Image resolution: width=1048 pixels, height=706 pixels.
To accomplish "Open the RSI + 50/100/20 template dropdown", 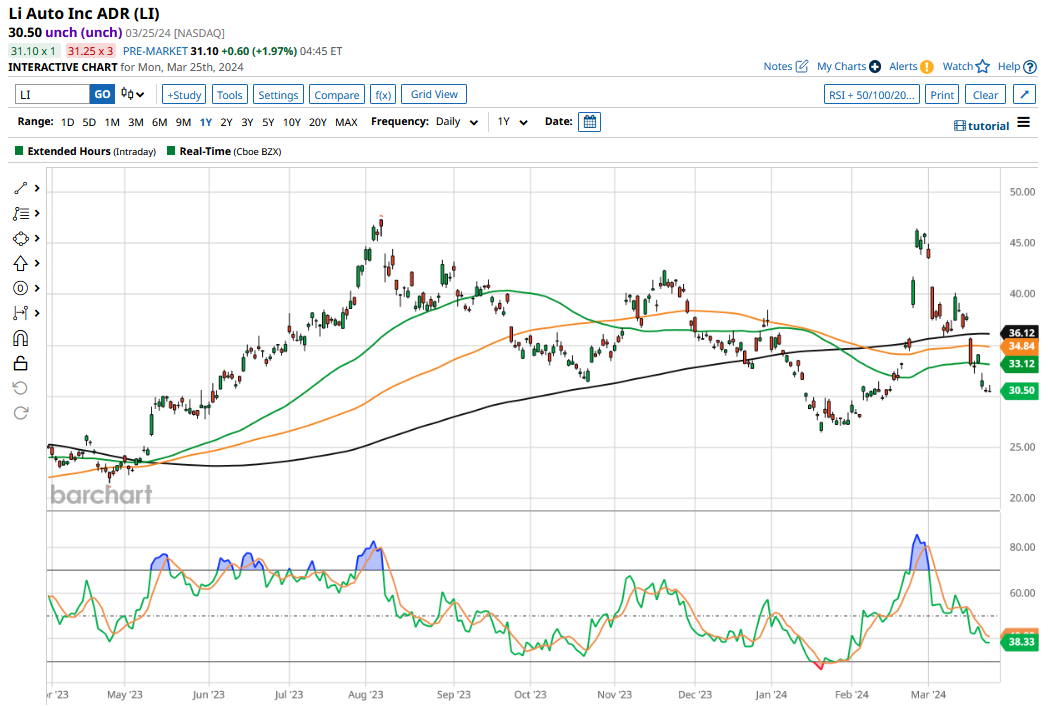I will [871, 95].
